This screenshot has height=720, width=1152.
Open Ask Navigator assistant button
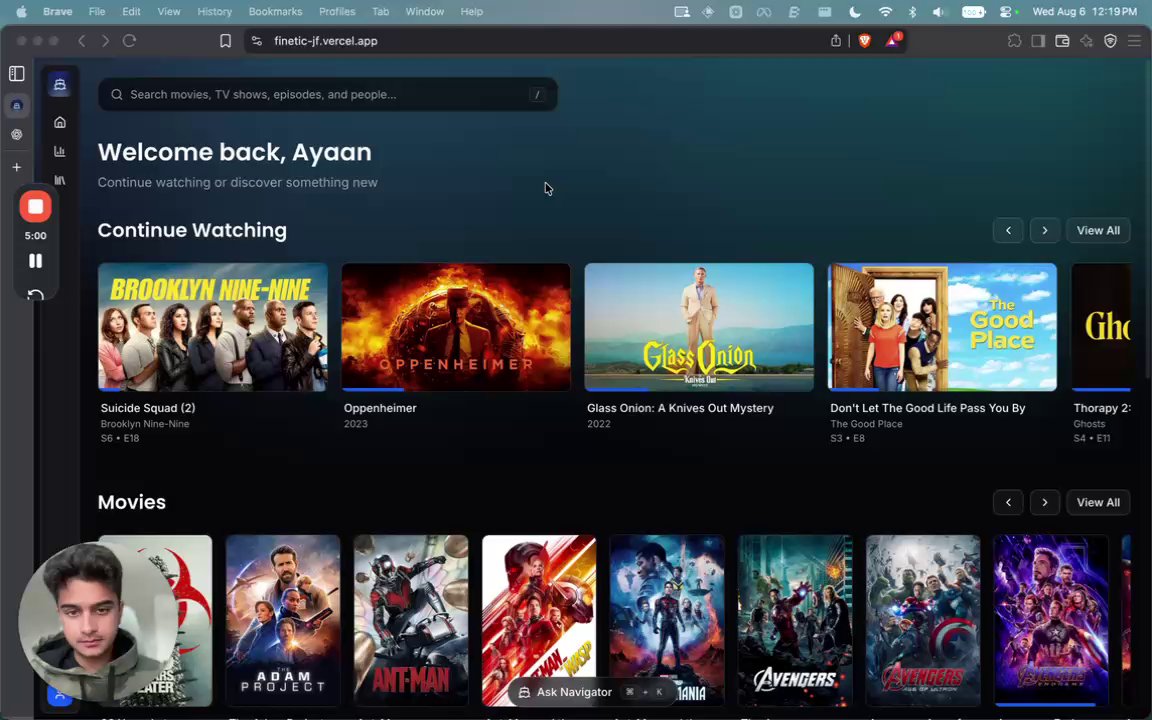tap(591, 692)
